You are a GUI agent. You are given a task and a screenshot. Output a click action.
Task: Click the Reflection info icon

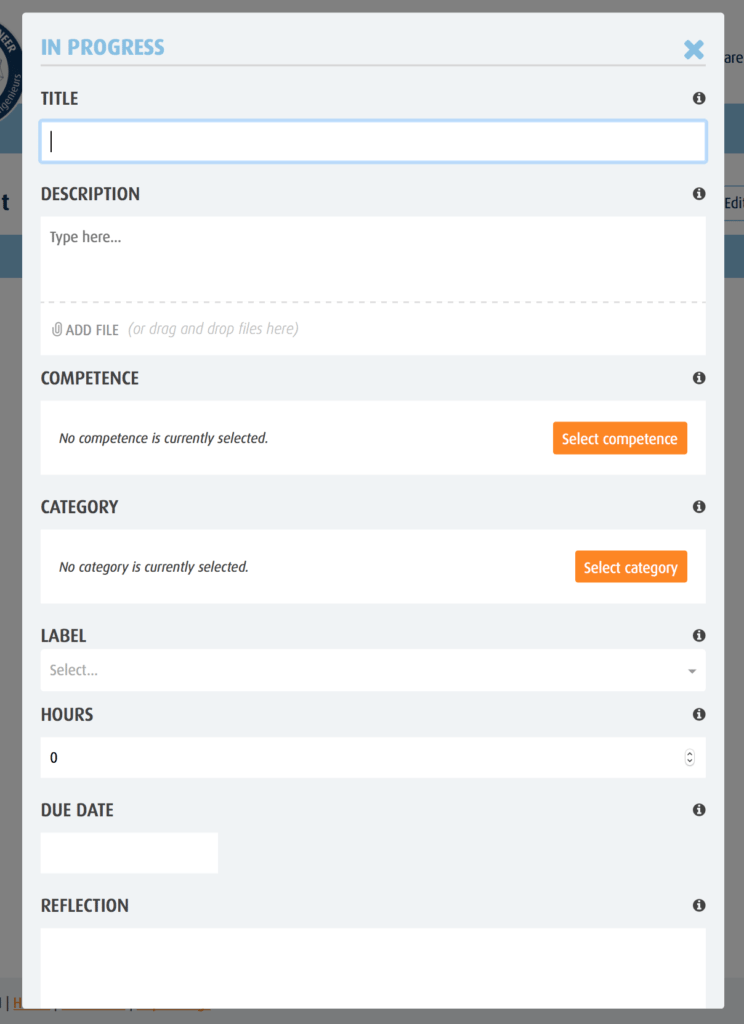tap(699, 905)
